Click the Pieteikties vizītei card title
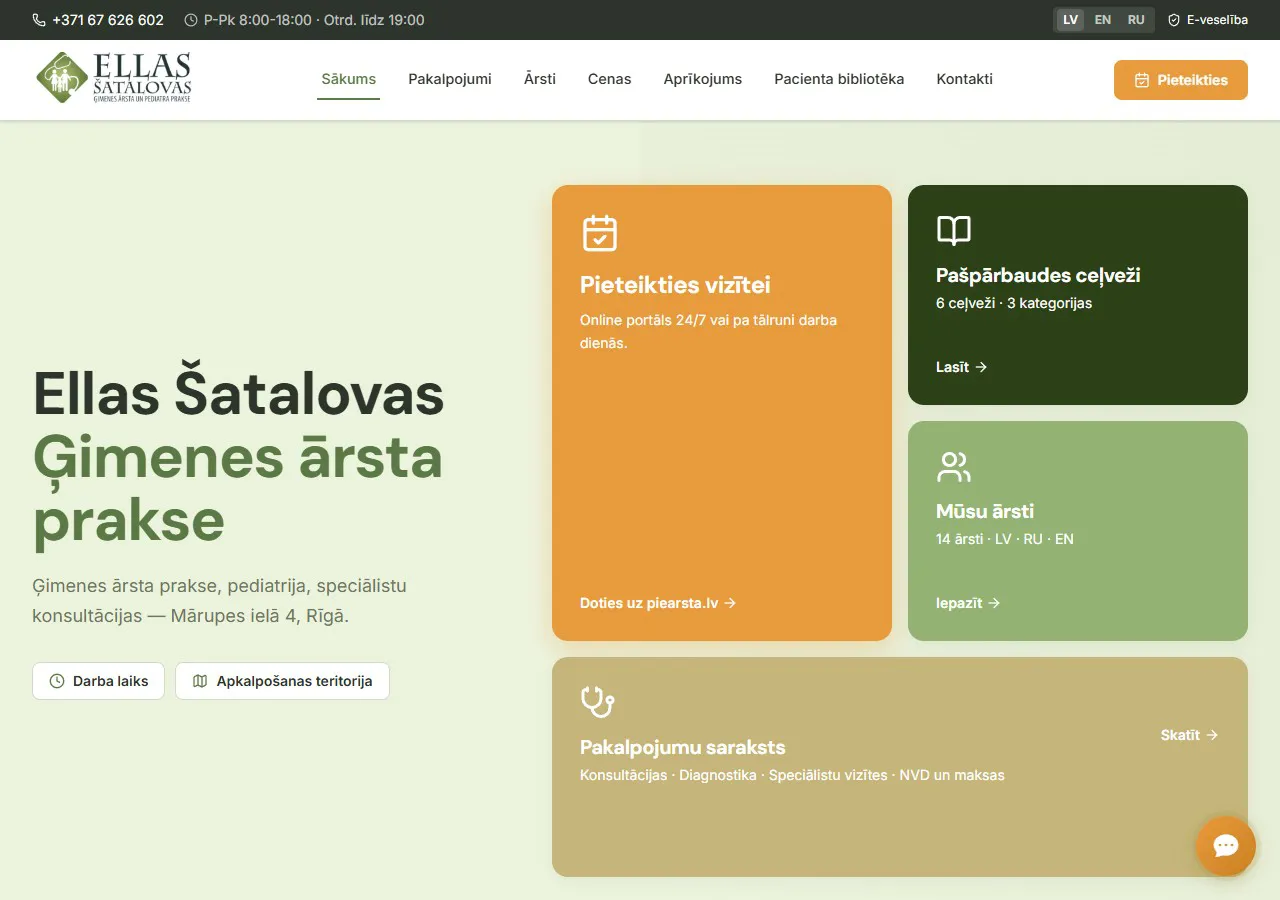 pyautogui.click(x=675, y=285)
